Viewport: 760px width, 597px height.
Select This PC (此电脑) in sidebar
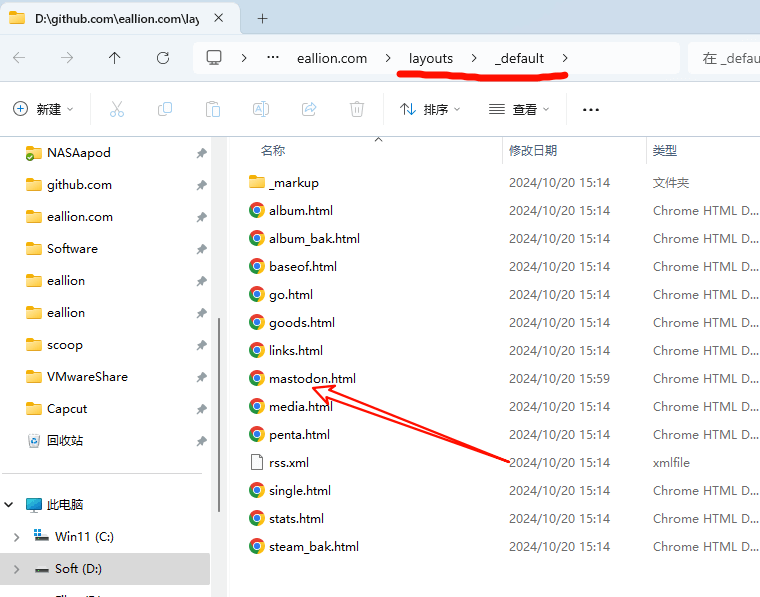pos(65,504)
